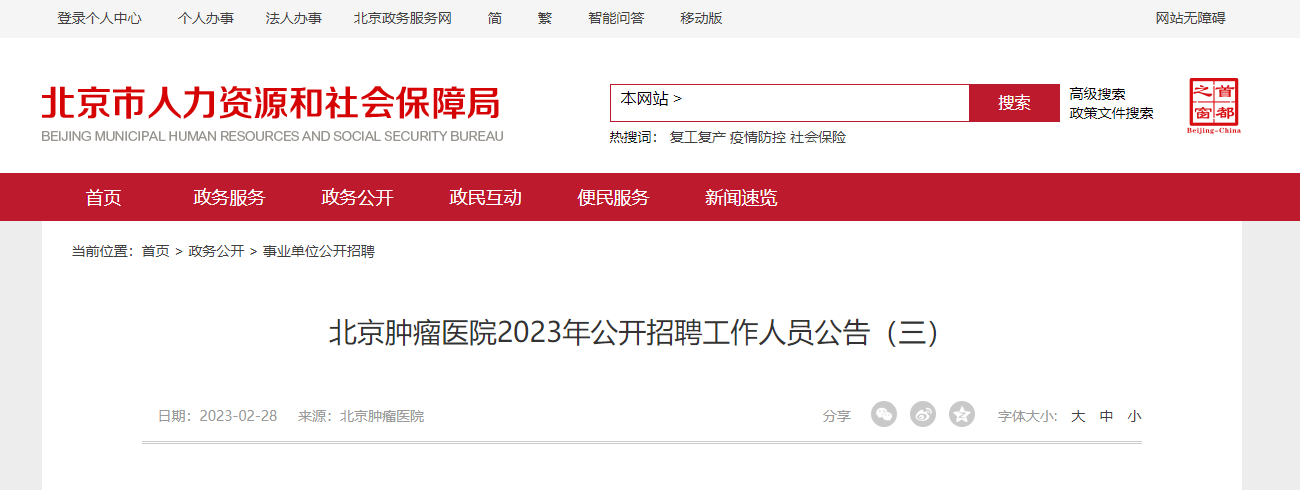Image resolution: width=1300 pixels, height=490 pixels.
Task: Open 政策文件搜索 link
Action: [1111, 113]
